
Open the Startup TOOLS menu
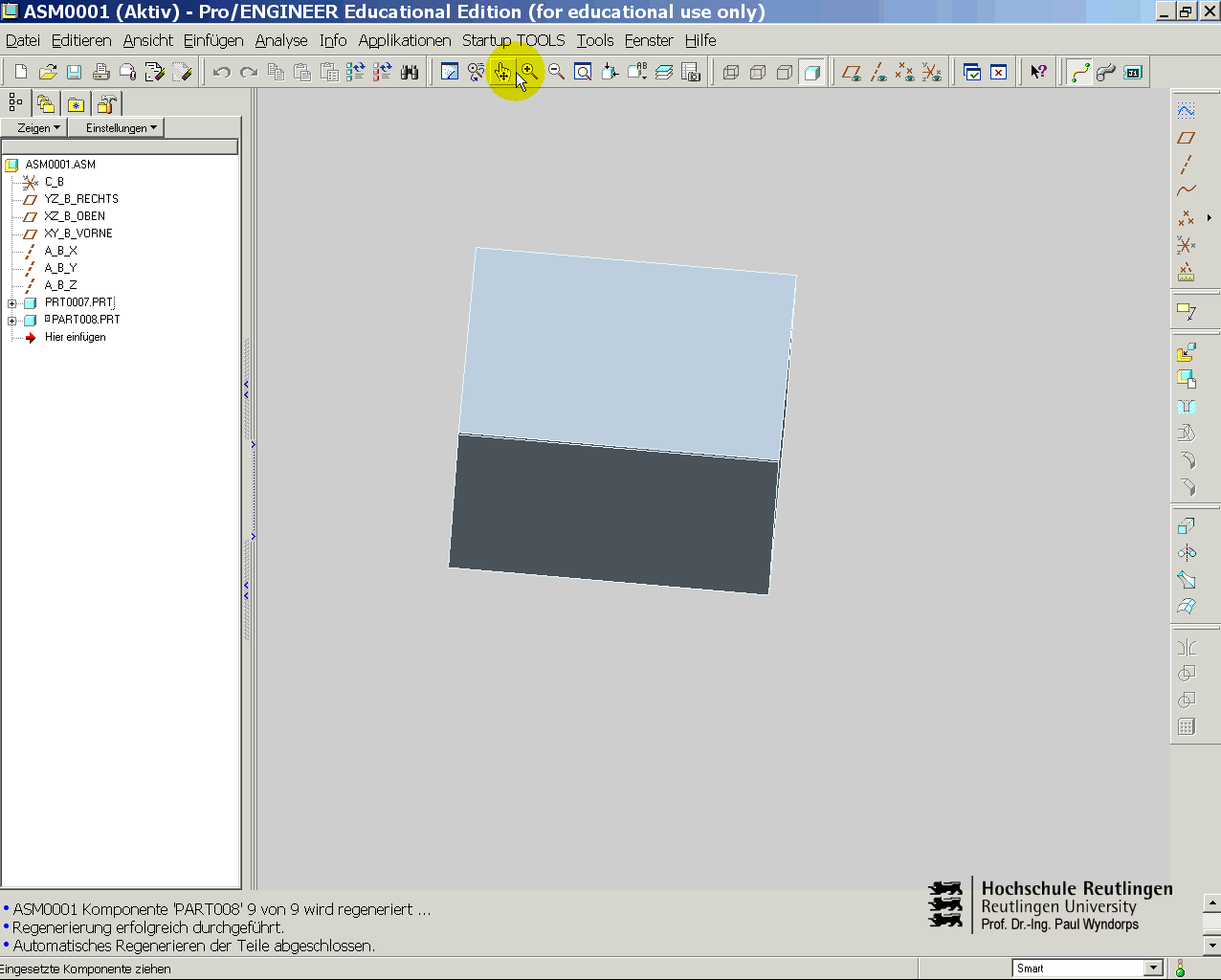click(514, 40)
